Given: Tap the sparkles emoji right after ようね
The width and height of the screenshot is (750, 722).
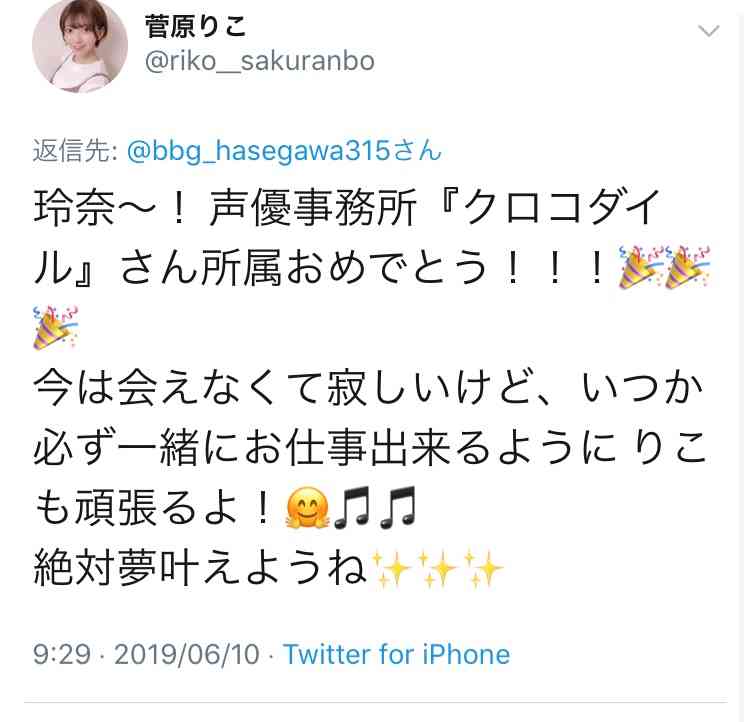Looking at the screenshot, I should (391, 568).
